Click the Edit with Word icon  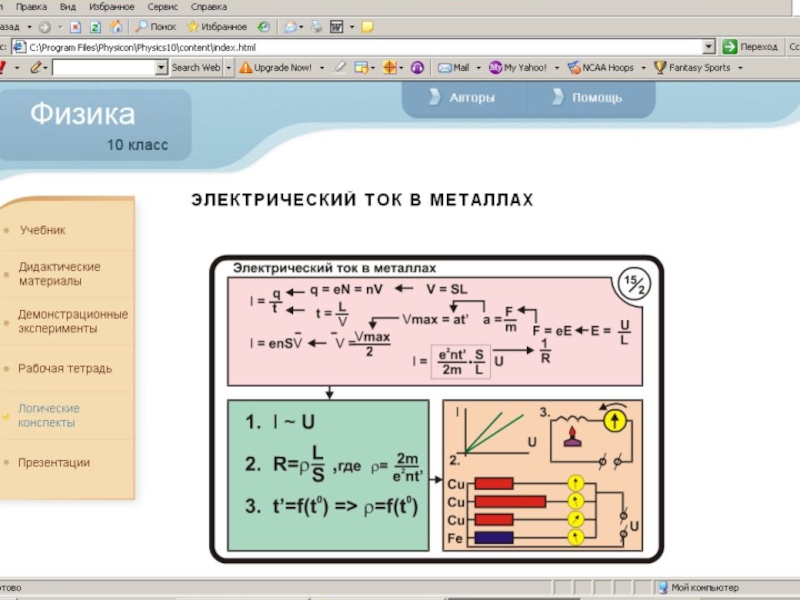click(337, 27)
